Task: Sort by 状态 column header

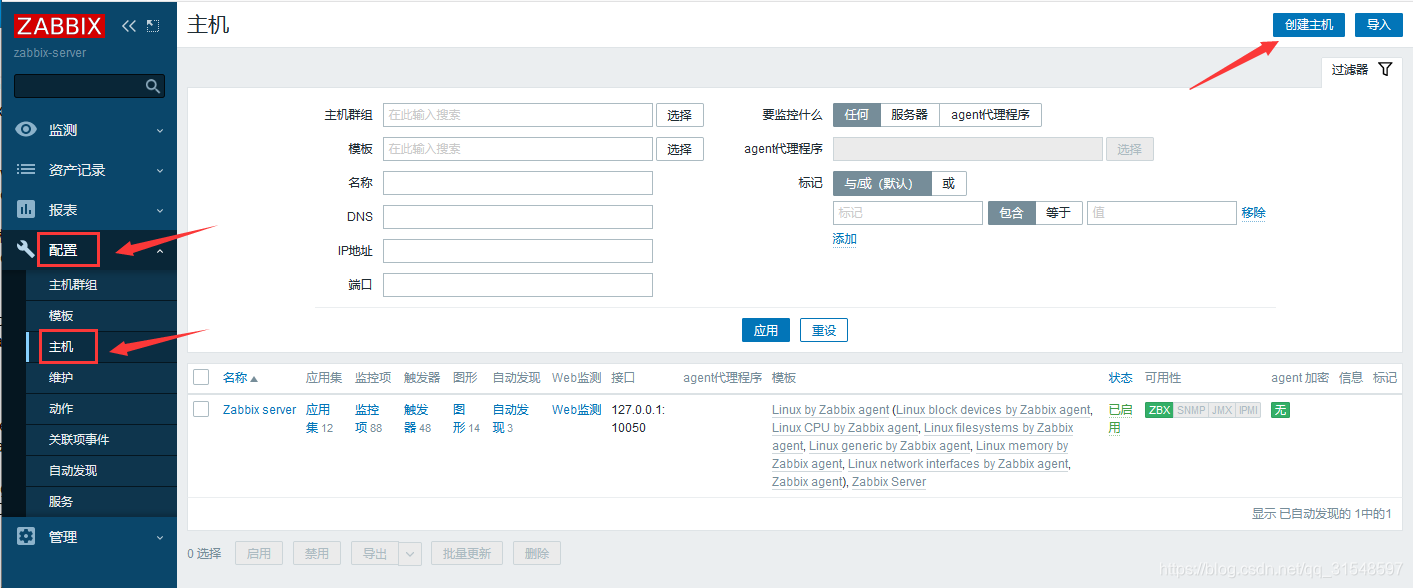Action: coord(1121,378)
